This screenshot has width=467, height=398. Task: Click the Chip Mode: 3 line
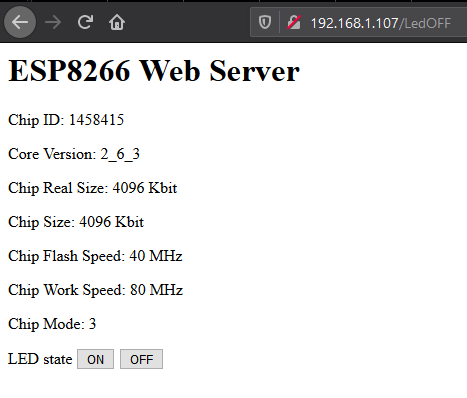coord(52,324)
